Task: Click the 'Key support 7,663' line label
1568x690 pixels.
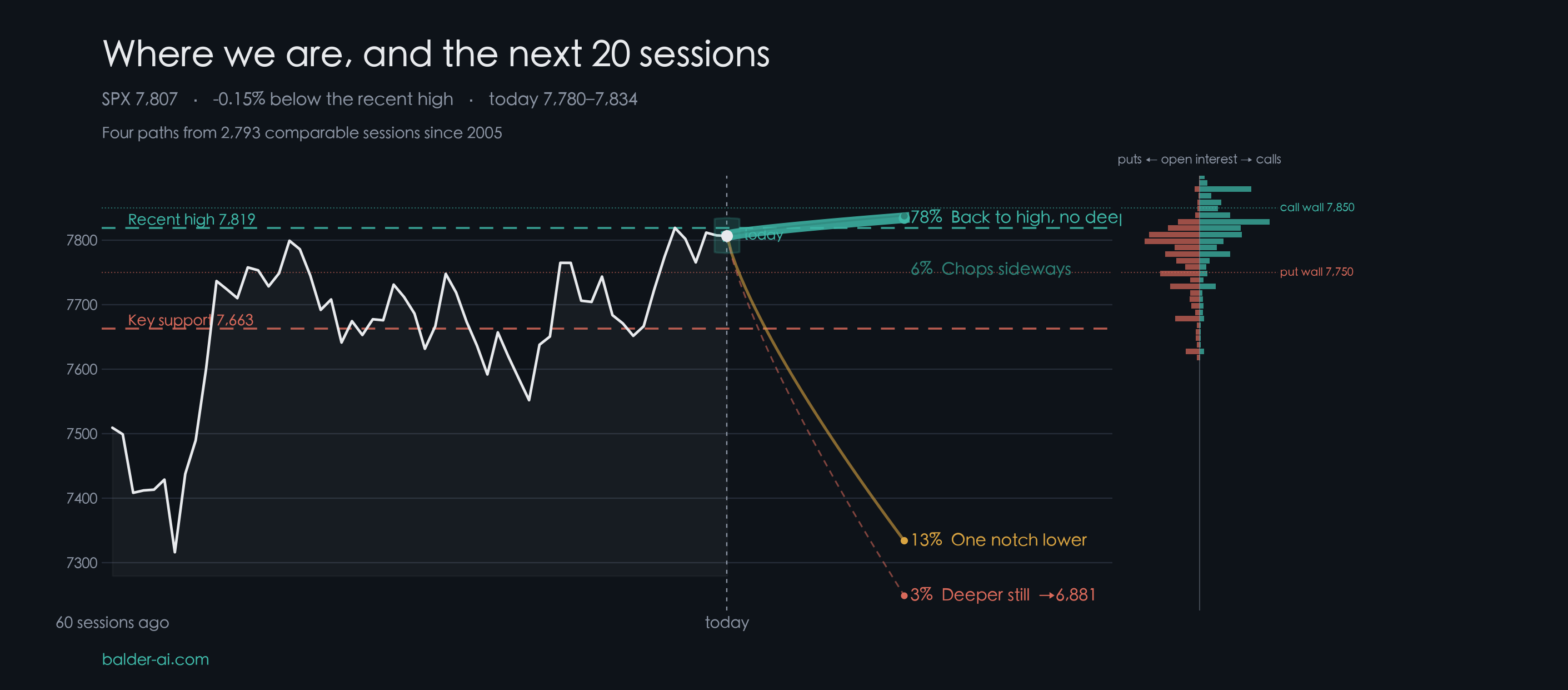Action: (x=191, y=320)
